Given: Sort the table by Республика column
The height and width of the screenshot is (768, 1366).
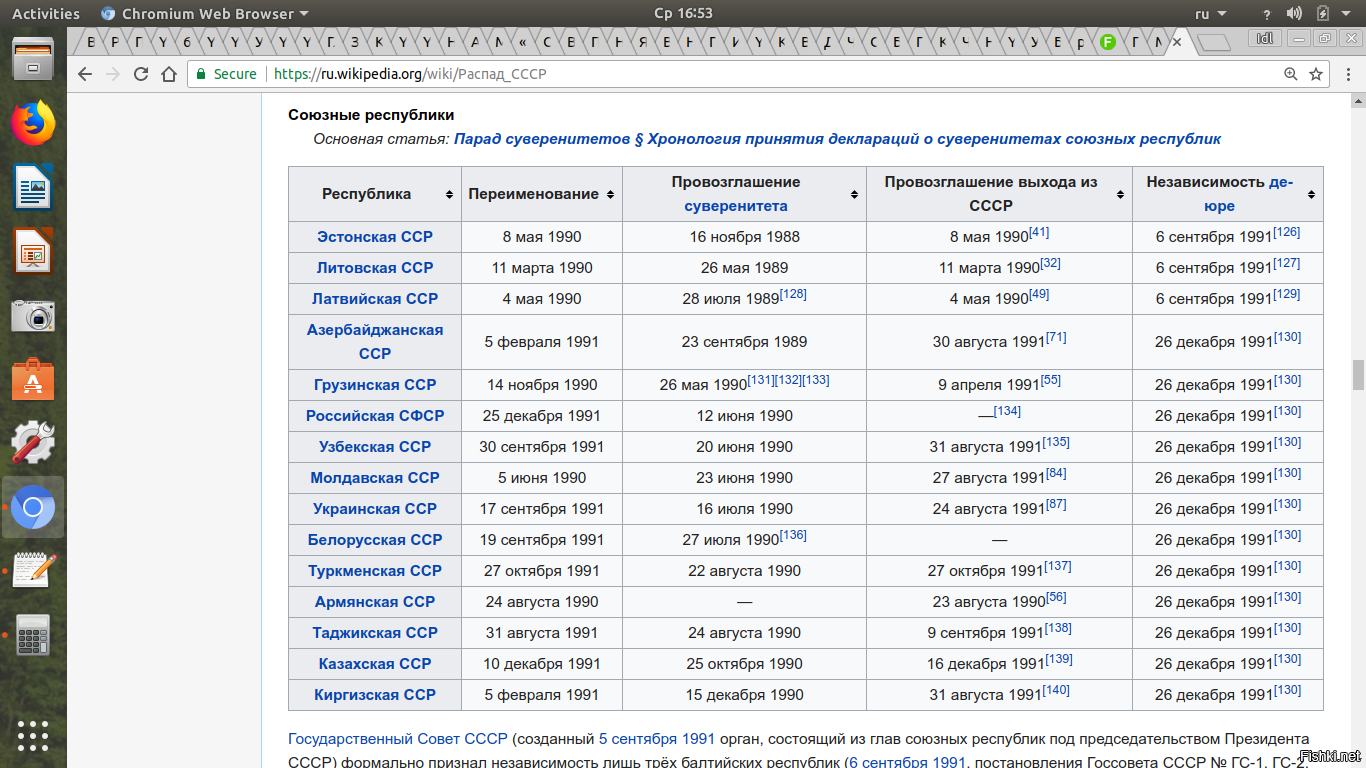Looking at the screenshot, I should (448, 195).
